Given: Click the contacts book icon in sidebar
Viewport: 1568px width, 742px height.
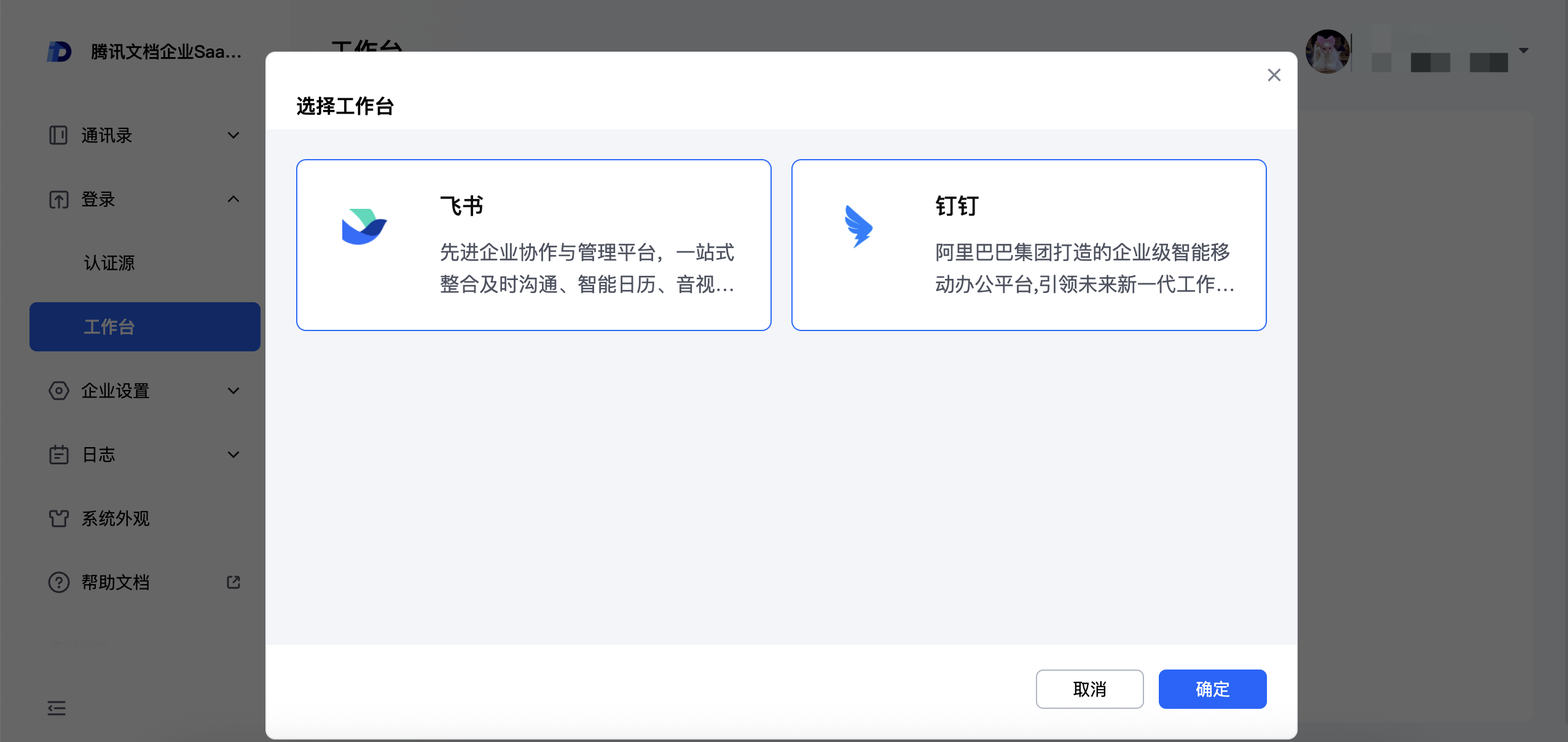Looking at the screenshot, I should (x=58, y=135).
